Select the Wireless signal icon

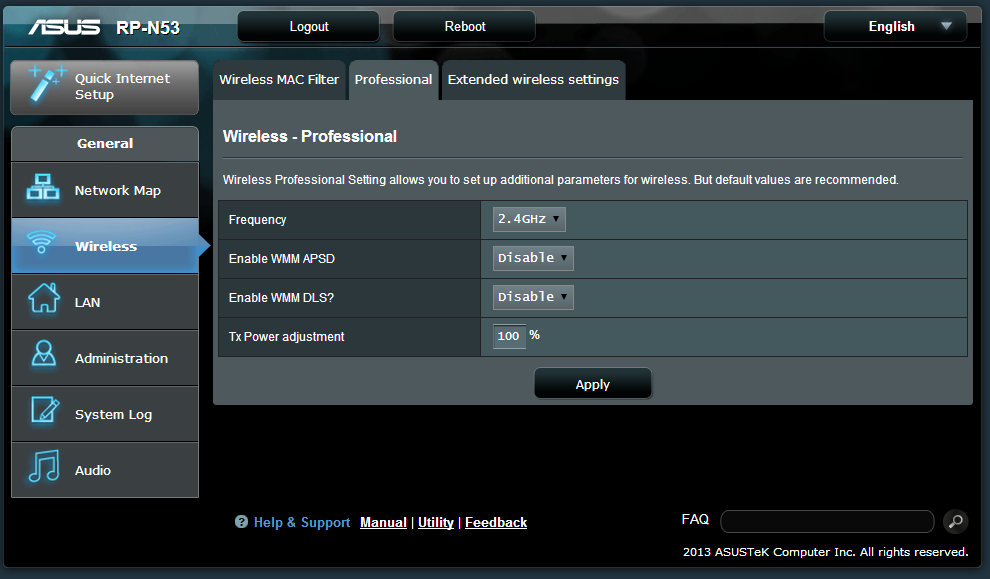coord(43,245)
